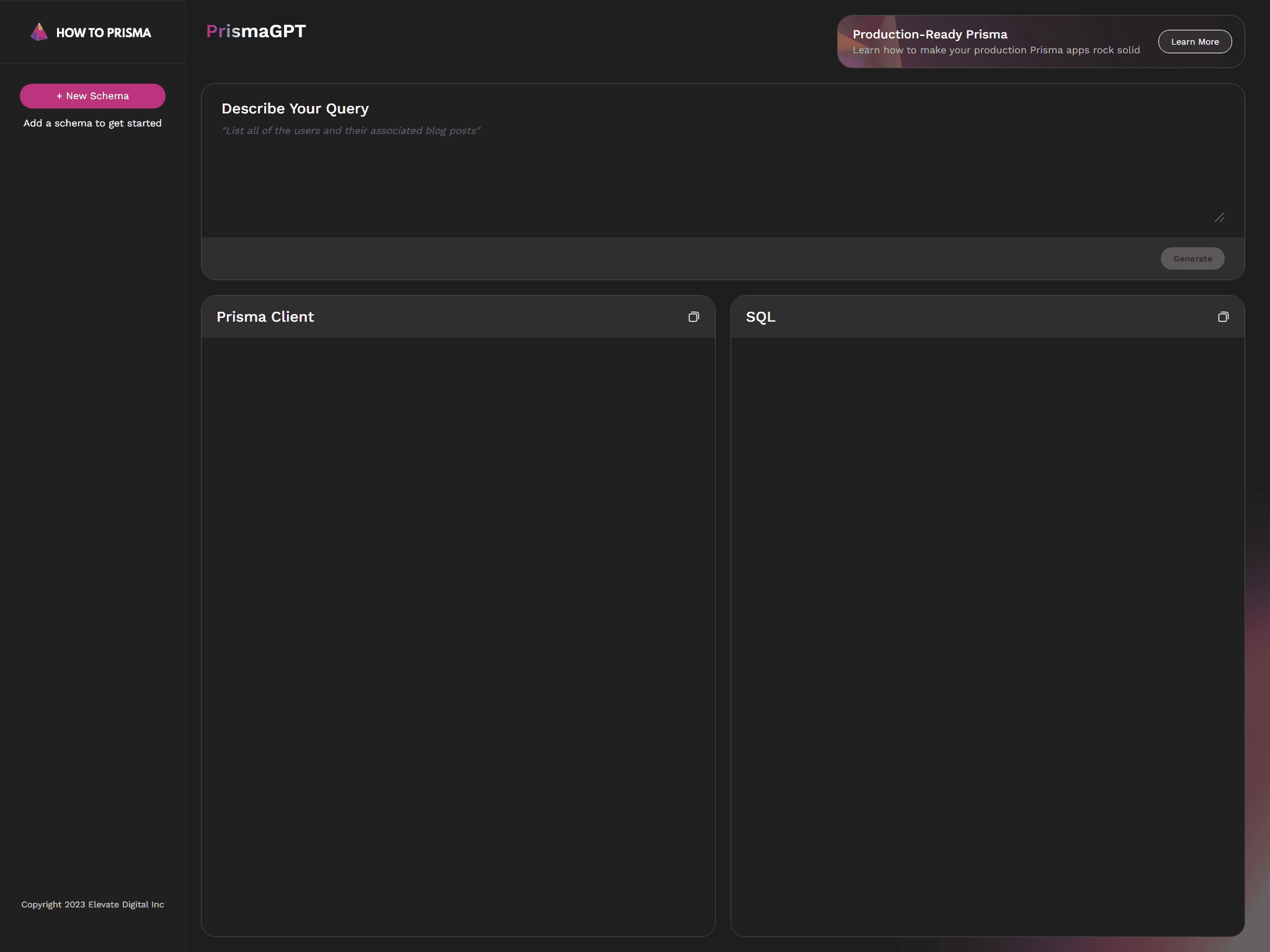Click the Prisma pyramid logo icon
1270x952 pixels.
(x=39, y=32)
